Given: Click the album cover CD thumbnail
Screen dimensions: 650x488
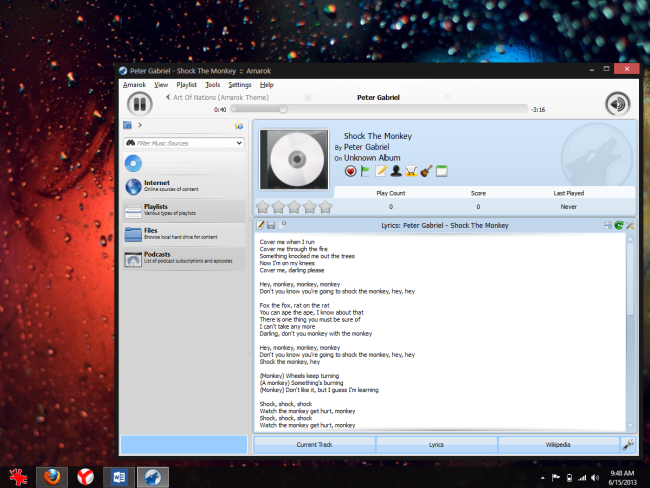Looking at the screenshot, I should tap(294, 159).
